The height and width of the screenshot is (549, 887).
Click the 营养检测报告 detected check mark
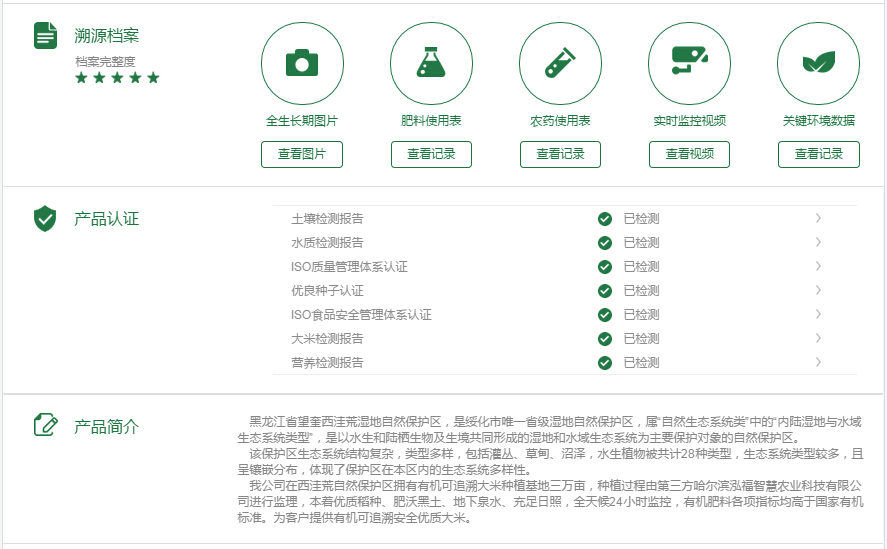pyautogui.click(x=604, y=363)
